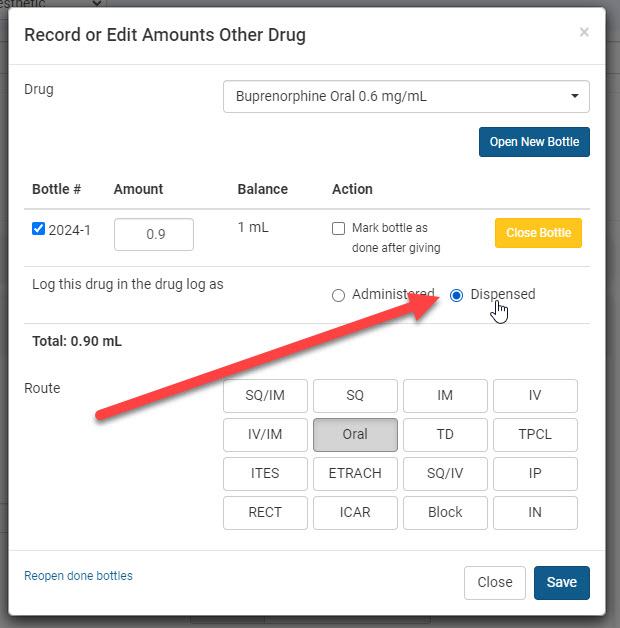The image size is (620, 628).
Task: Click the Close button at the bottom
Action: [x=495, y=583]
